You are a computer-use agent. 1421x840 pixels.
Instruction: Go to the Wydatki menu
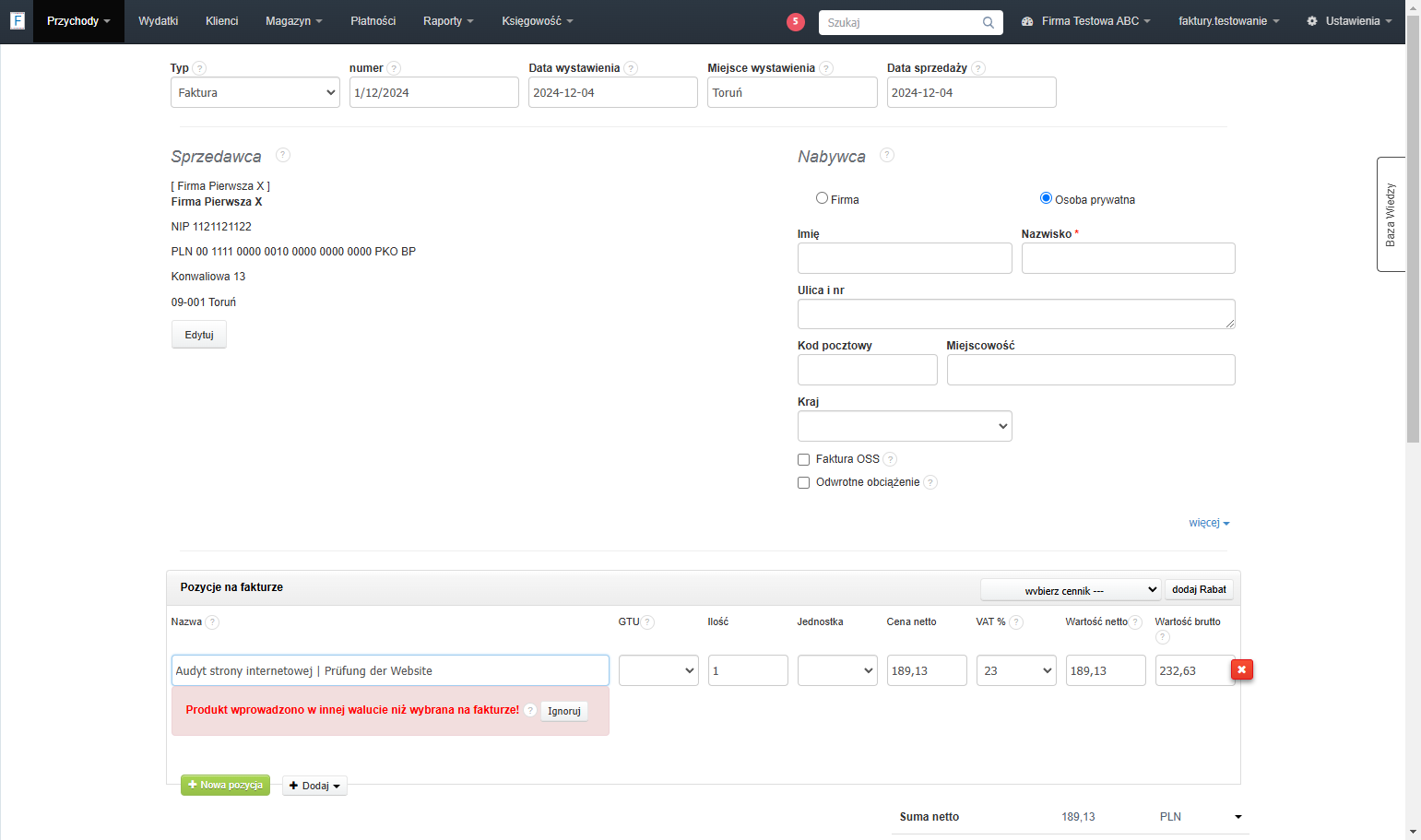(158, 21)
